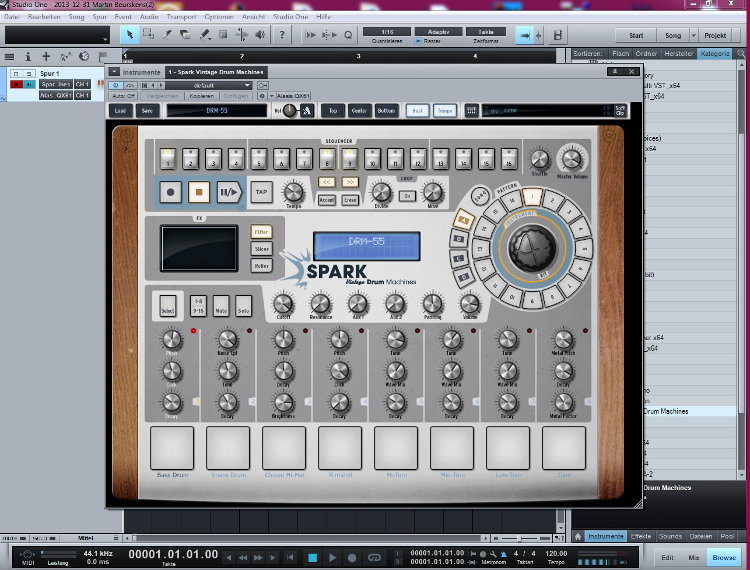Open the track list lines icon

click(9, 56)
